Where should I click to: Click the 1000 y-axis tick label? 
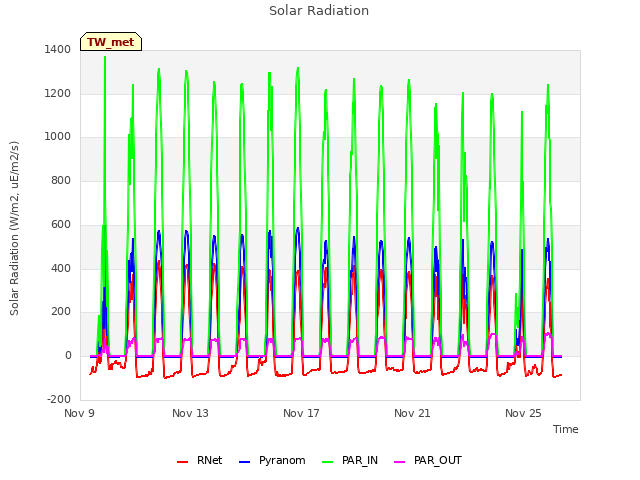(x=58, y=137)
